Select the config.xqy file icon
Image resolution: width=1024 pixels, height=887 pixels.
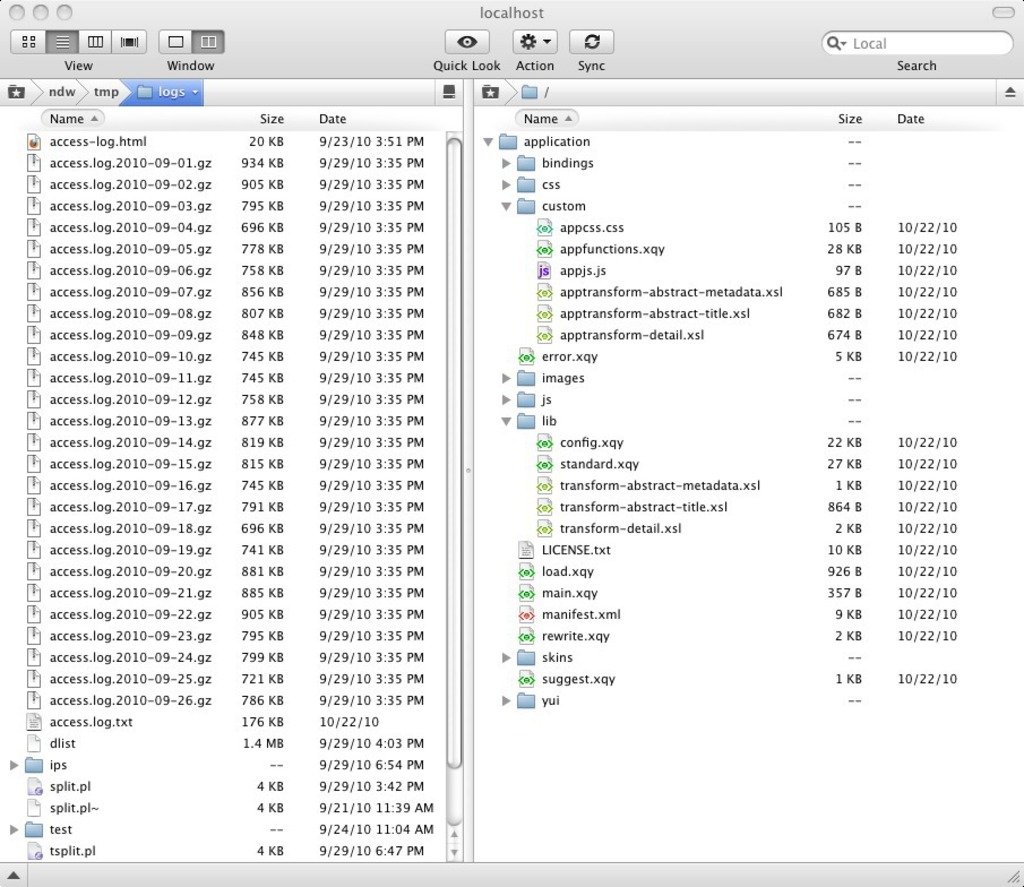(x=544, y=443)
